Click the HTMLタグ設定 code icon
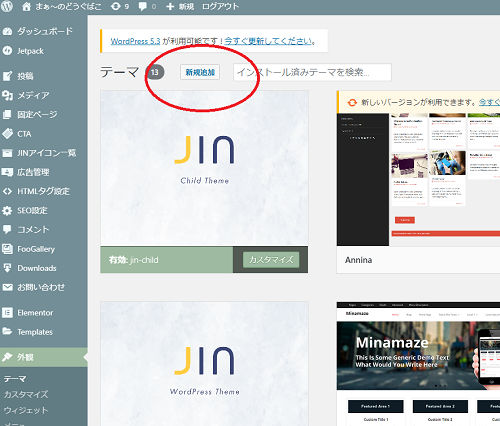Screen dimensions: 500x426 7,191
